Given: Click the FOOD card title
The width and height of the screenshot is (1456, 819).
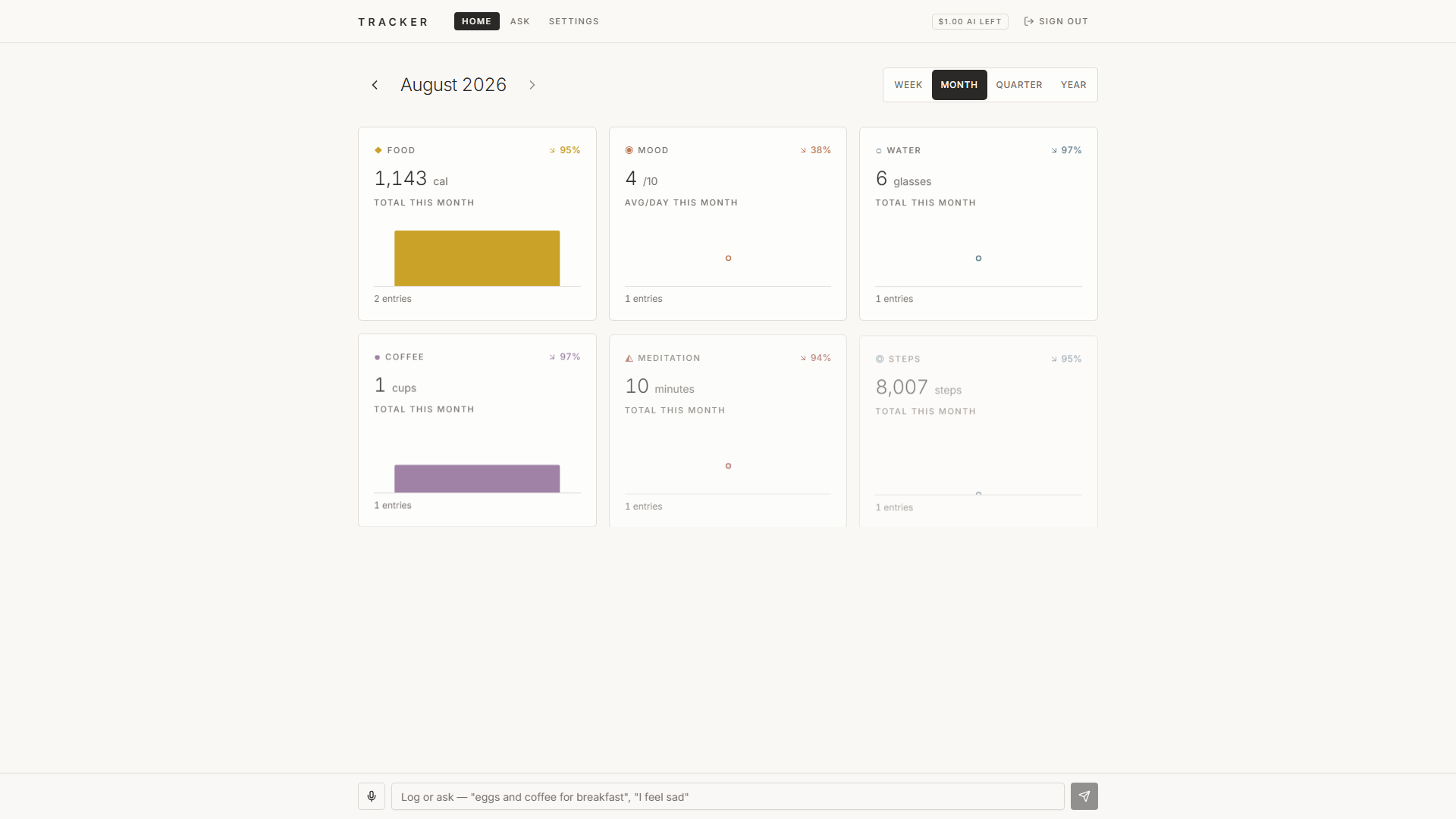Looking at the screenshot, I should pos(401,150).
